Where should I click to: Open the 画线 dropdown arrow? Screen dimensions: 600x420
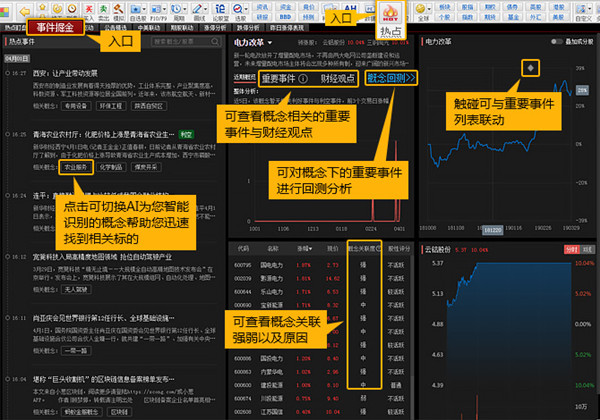(206, 9)
